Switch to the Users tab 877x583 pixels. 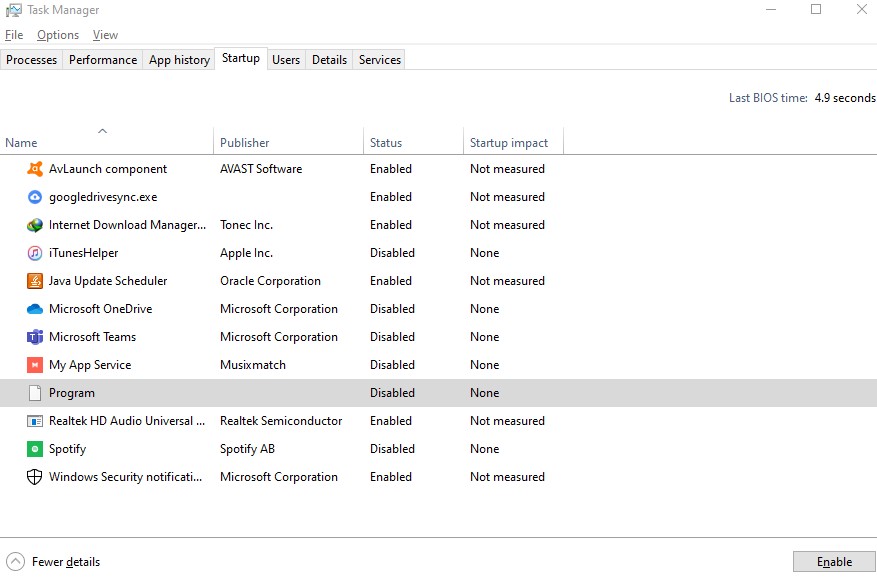286,59
